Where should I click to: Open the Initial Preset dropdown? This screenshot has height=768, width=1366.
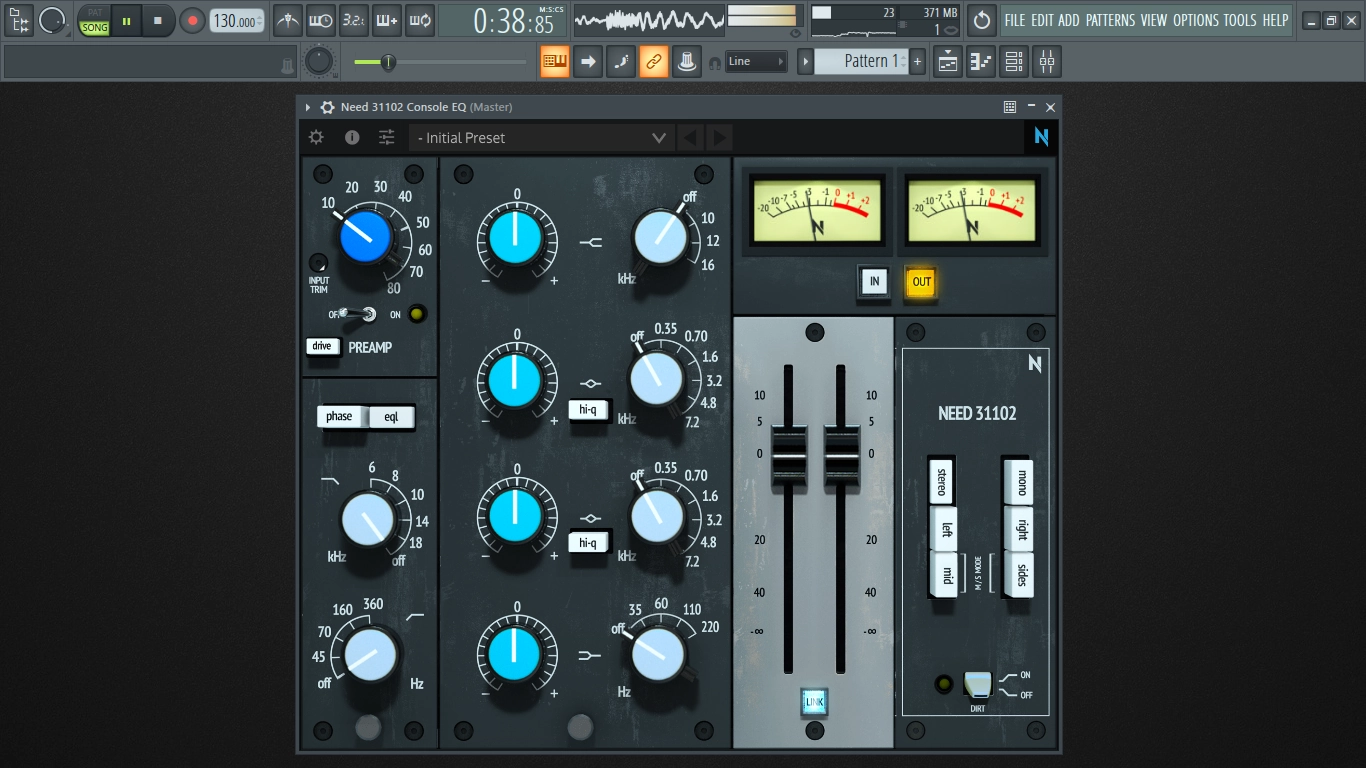pos(541,138)
